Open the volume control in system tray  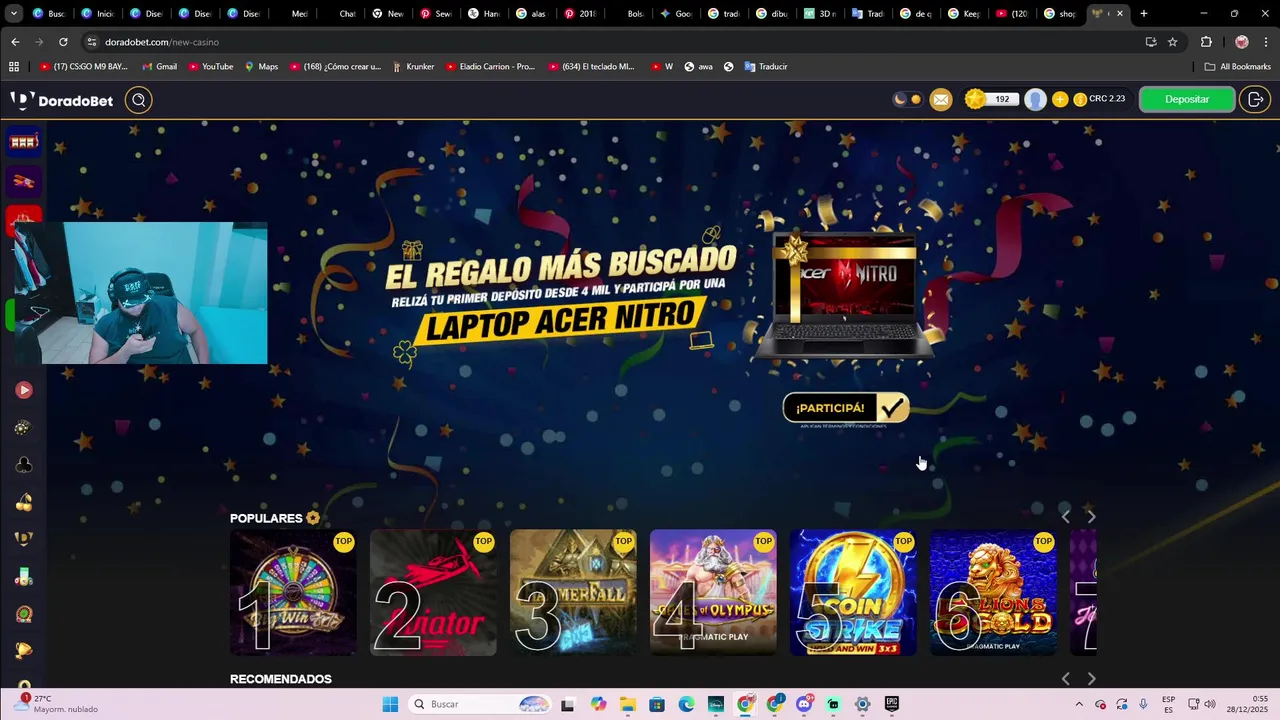coord(1210,704)
